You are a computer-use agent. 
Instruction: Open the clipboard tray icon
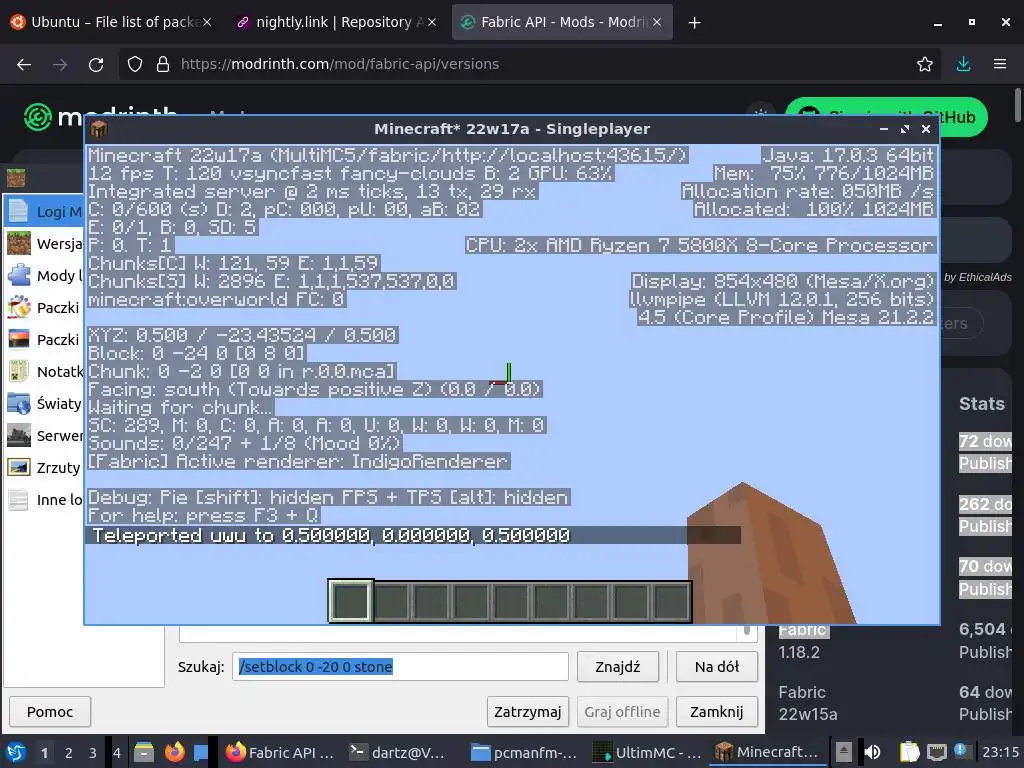coord(909,752)
